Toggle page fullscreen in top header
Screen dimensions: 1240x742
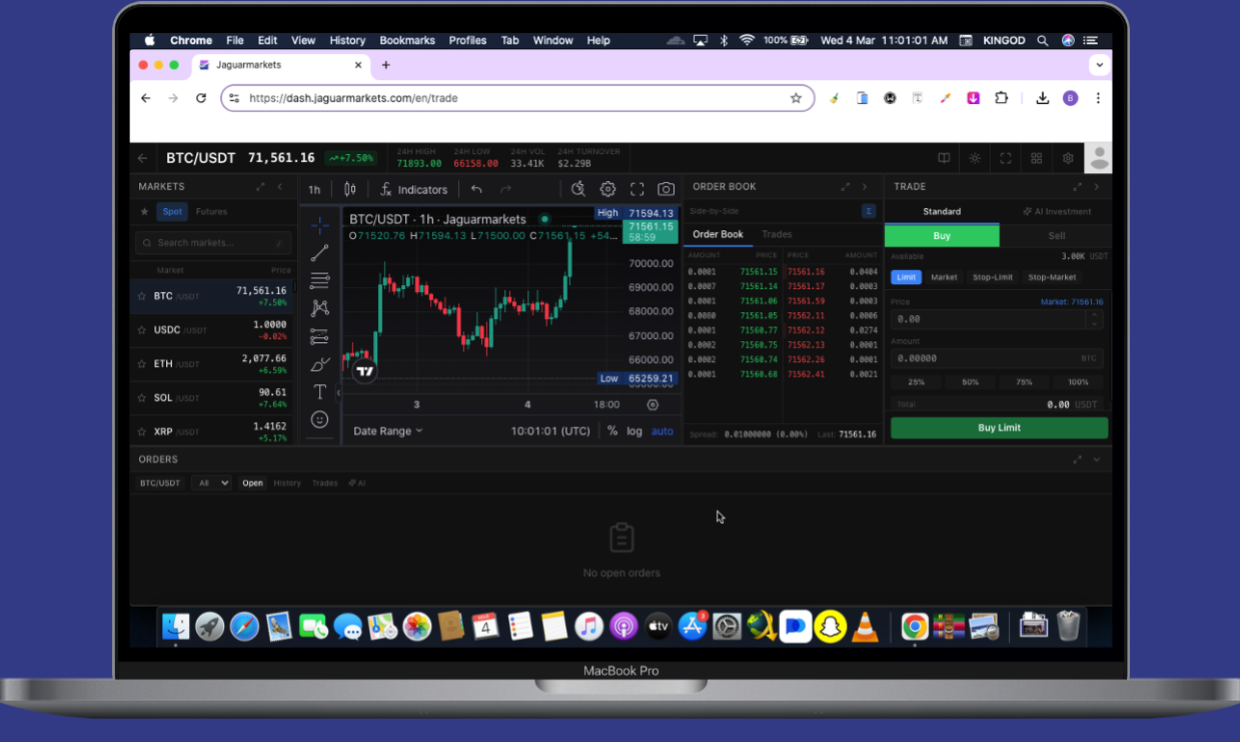click(x=1006, y=158)
